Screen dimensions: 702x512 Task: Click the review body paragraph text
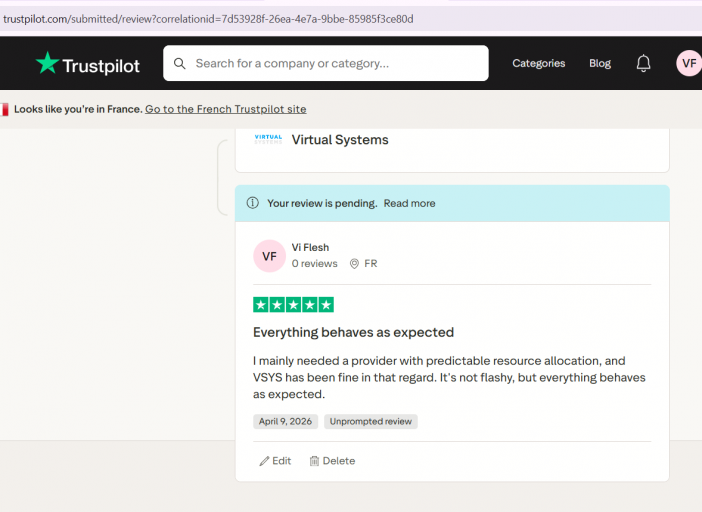(449, 377)
